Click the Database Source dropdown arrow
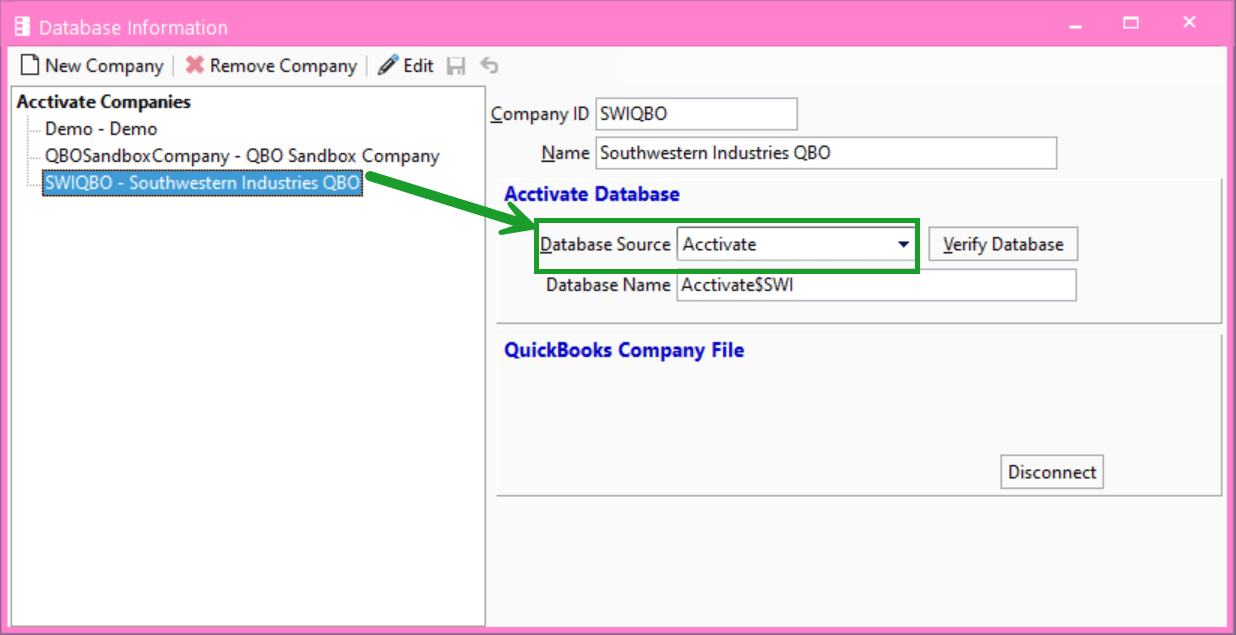The image size is (1236, 635). 898,243
